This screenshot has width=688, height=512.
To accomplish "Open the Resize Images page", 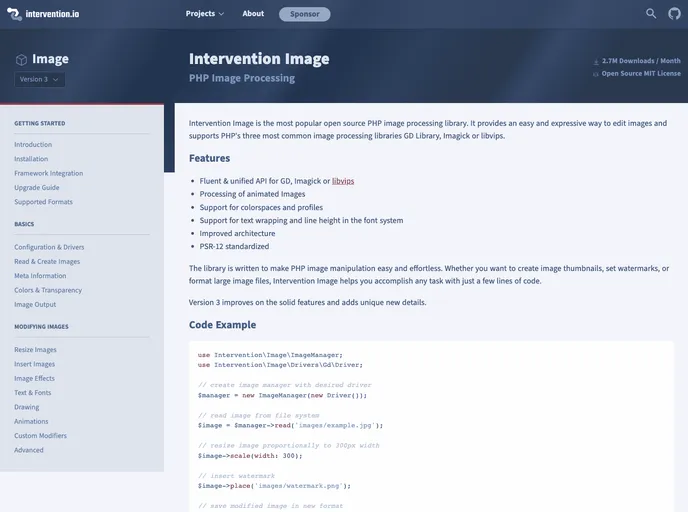I will coord(35,350).
